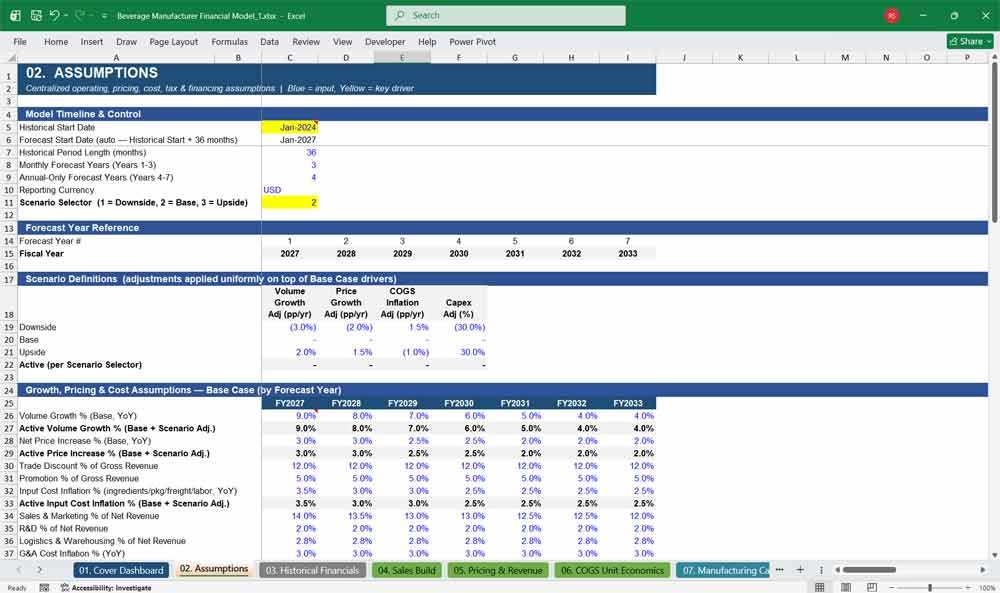The height and width of the screenshot is (593, 1000).
Task: Open the Review ribbon tab
Action: pos(306,41)
